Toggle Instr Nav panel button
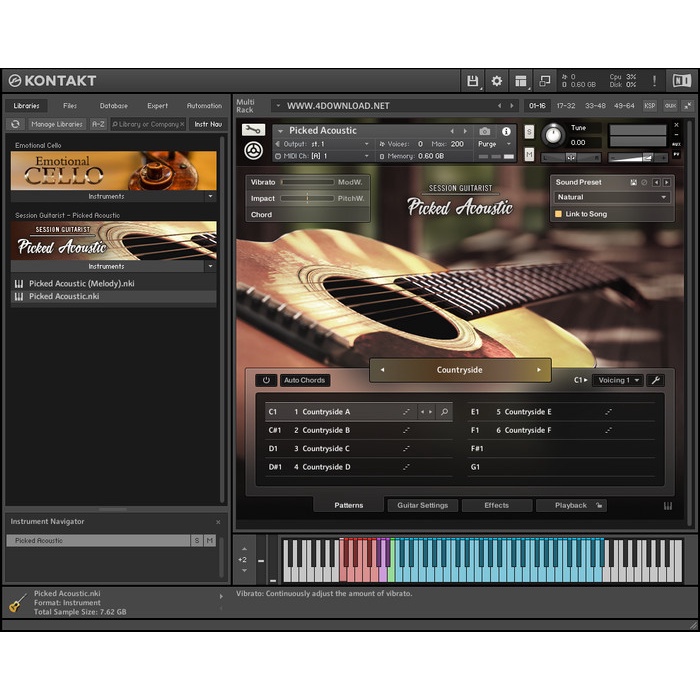 click(208, 124)
